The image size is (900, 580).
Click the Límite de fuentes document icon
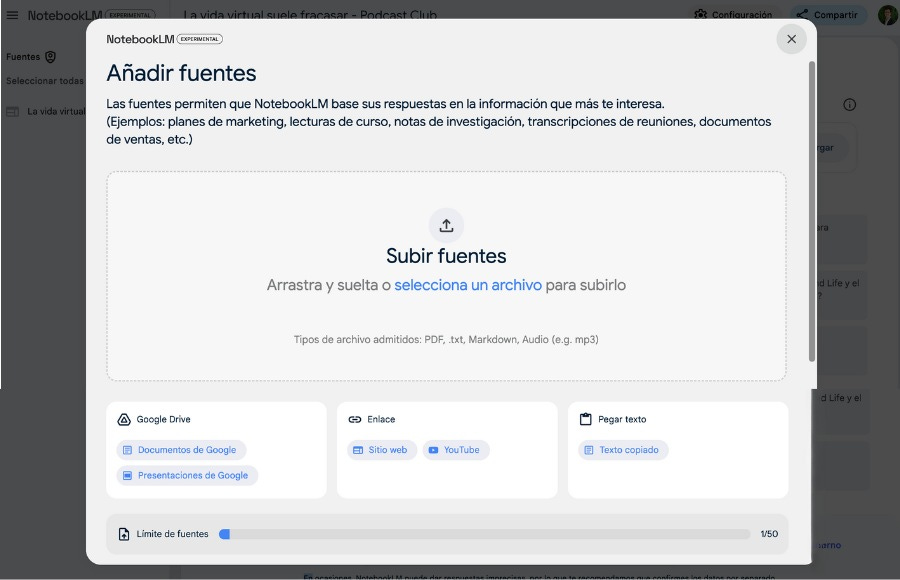pos(124,534)
